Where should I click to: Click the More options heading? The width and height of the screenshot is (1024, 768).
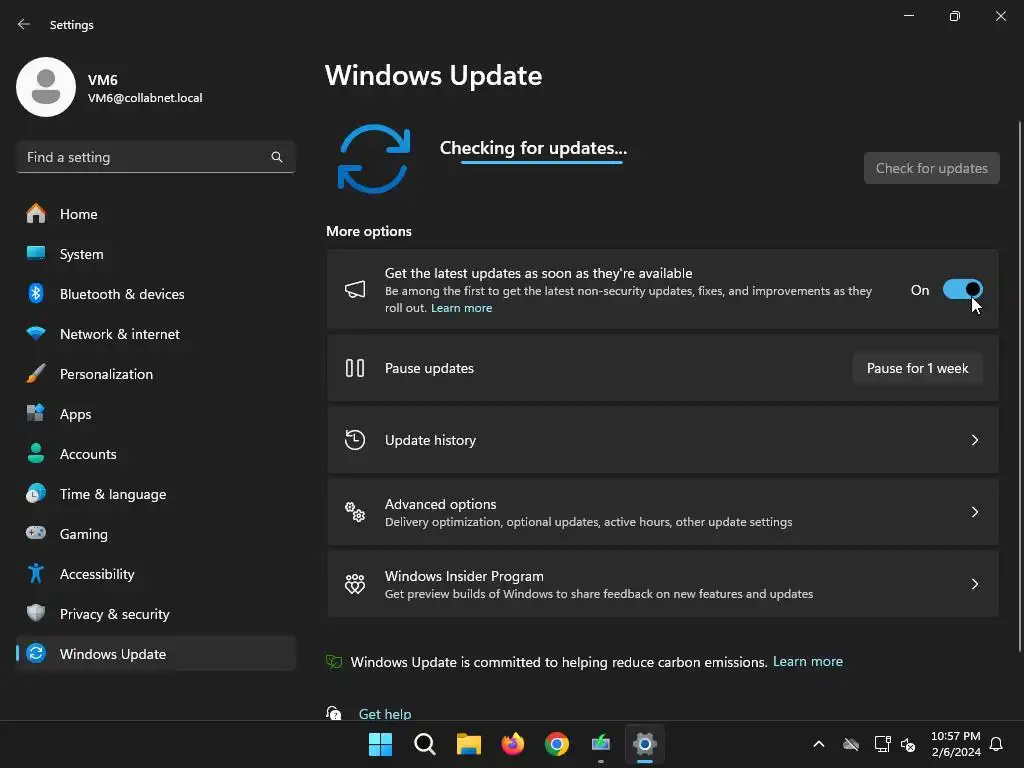[369, 231]
